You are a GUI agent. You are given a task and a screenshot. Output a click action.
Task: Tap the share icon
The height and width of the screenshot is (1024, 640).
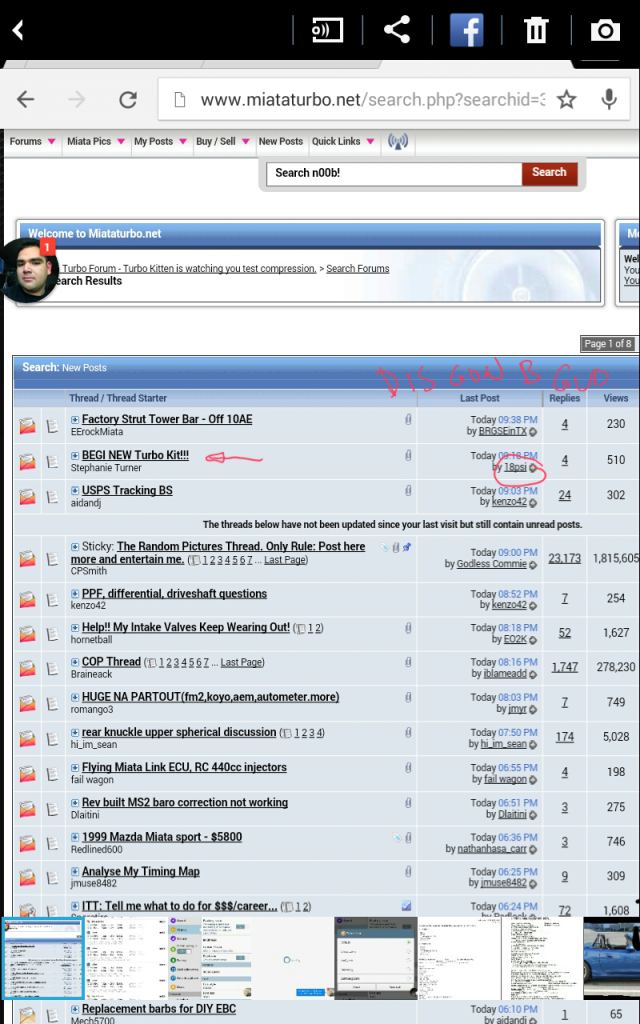pyautogui.click(x=397, y=30)
